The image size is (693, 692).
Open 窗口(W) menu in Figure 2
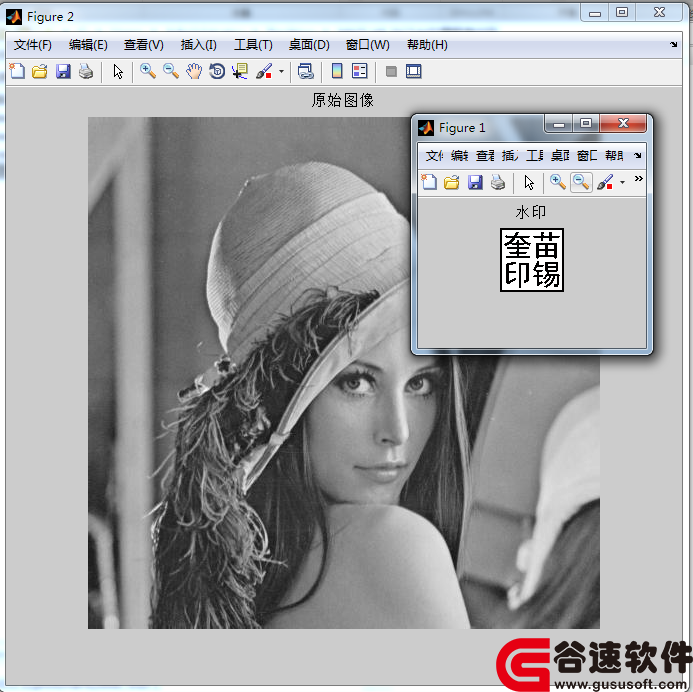(368, 45)
